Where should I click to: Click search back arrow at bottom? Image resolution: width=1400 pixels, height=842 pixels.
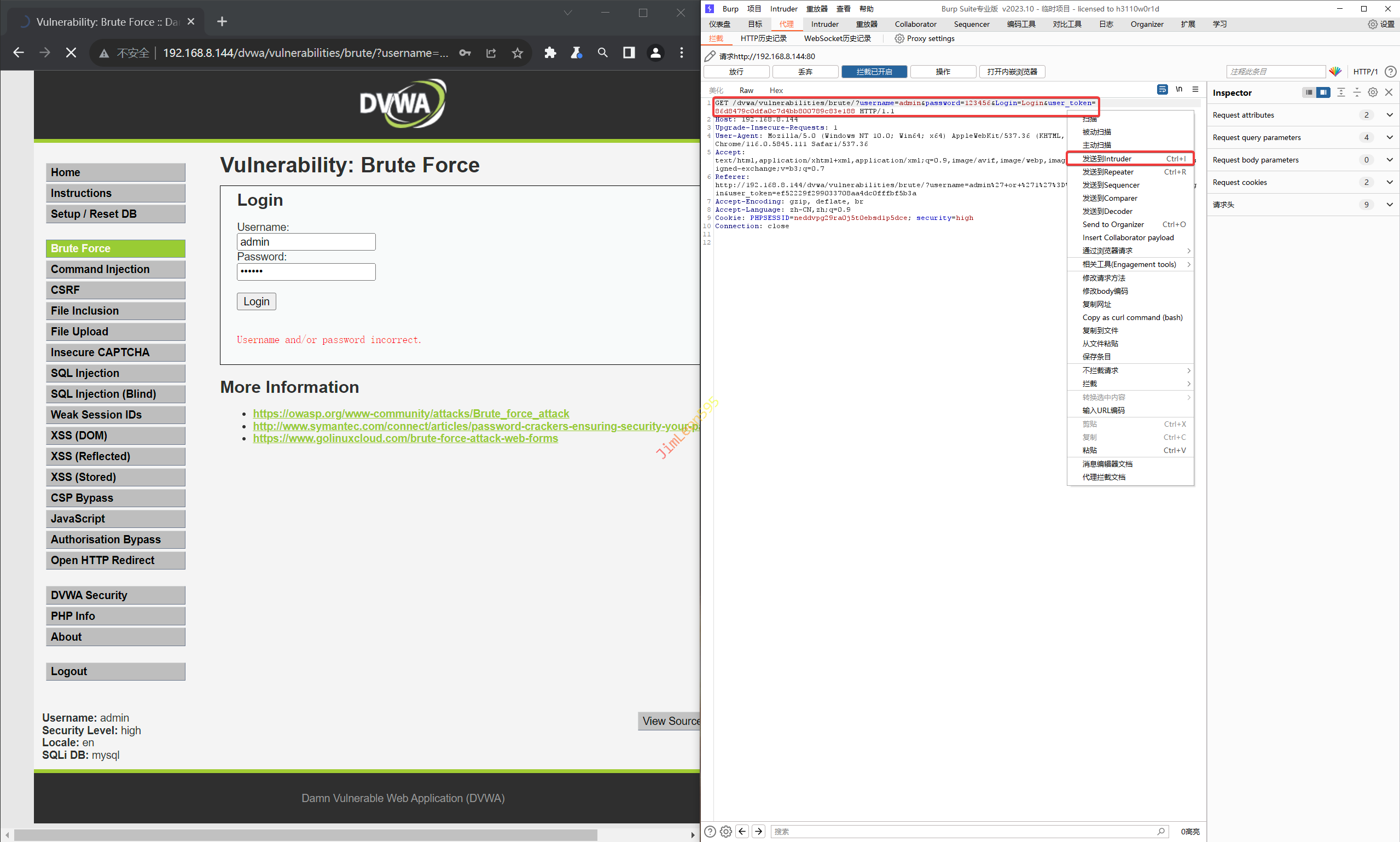(x=742, y=831)
